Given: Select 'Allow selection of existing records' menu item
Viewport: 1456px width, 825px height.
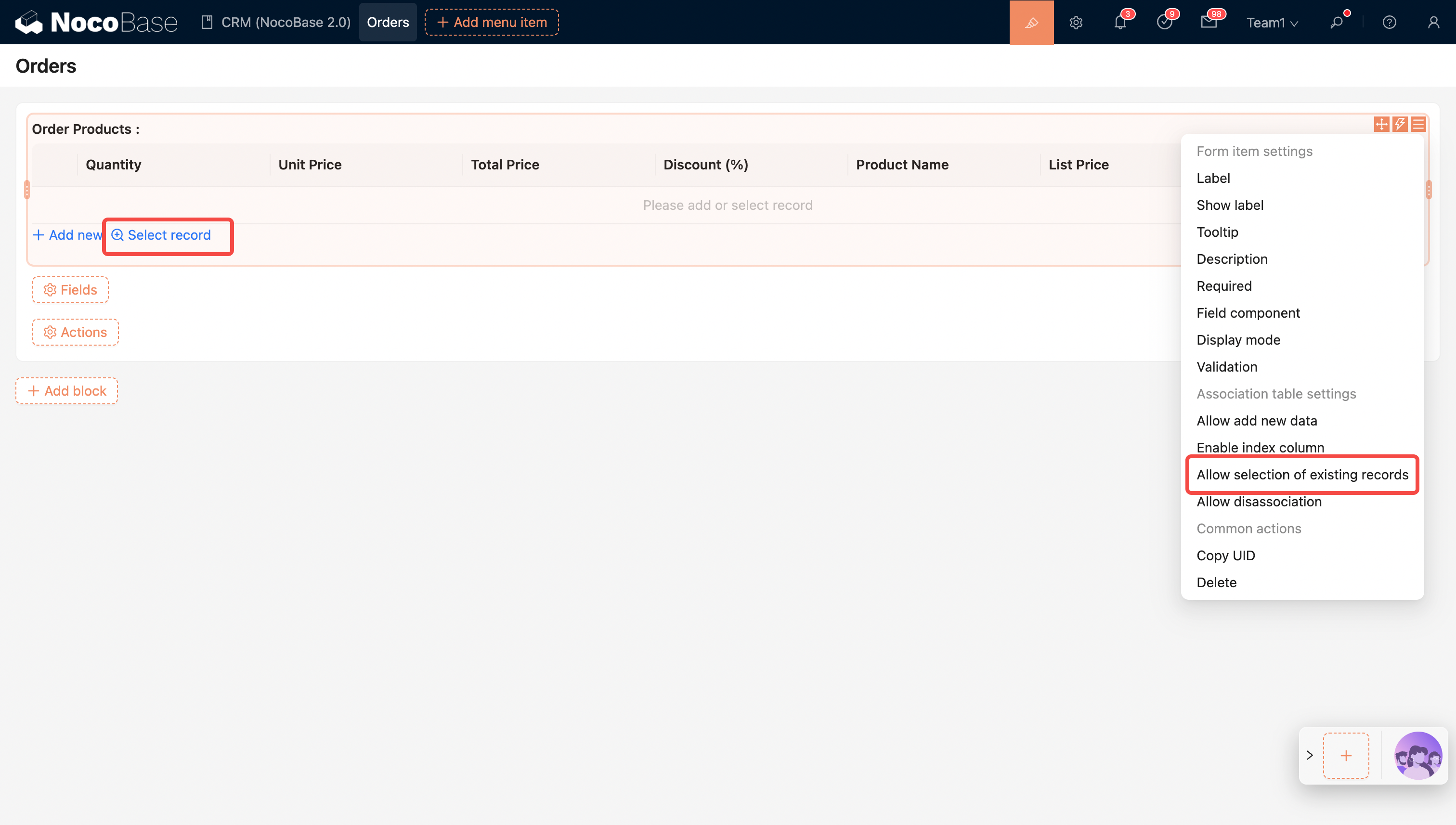Looking at the screenshot, I should click(x=1302, y=474).
